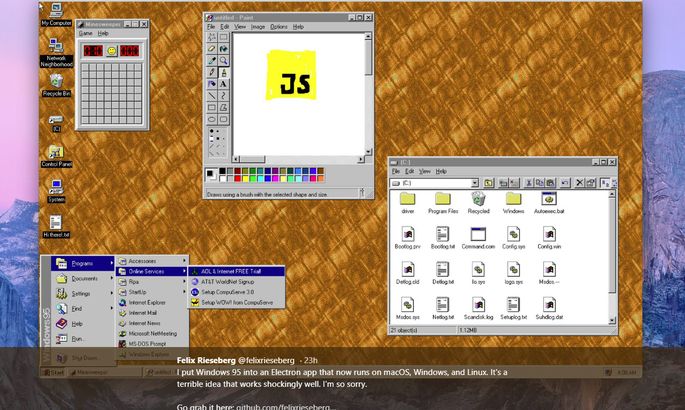Open the Game menu in Minesweeper
The height and width of the screenshot is (410, 685).
[x=86, y=33]
